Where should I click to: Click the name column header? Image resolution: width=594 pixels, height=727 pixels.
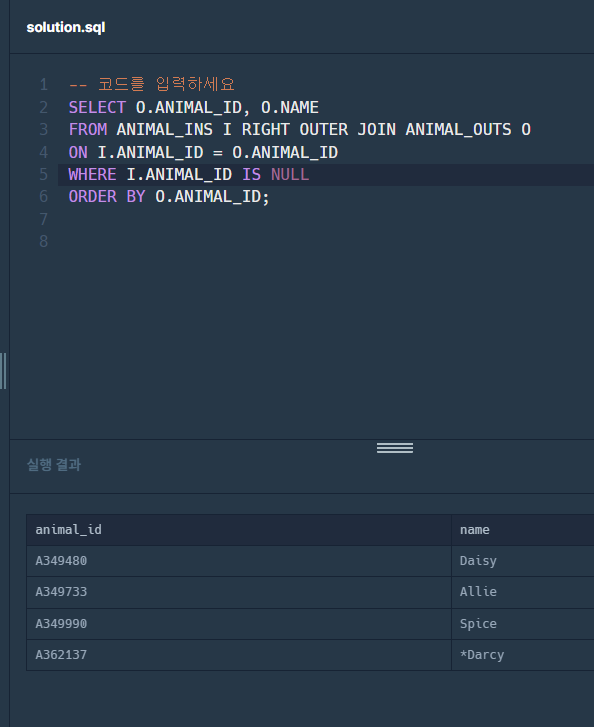523,530
